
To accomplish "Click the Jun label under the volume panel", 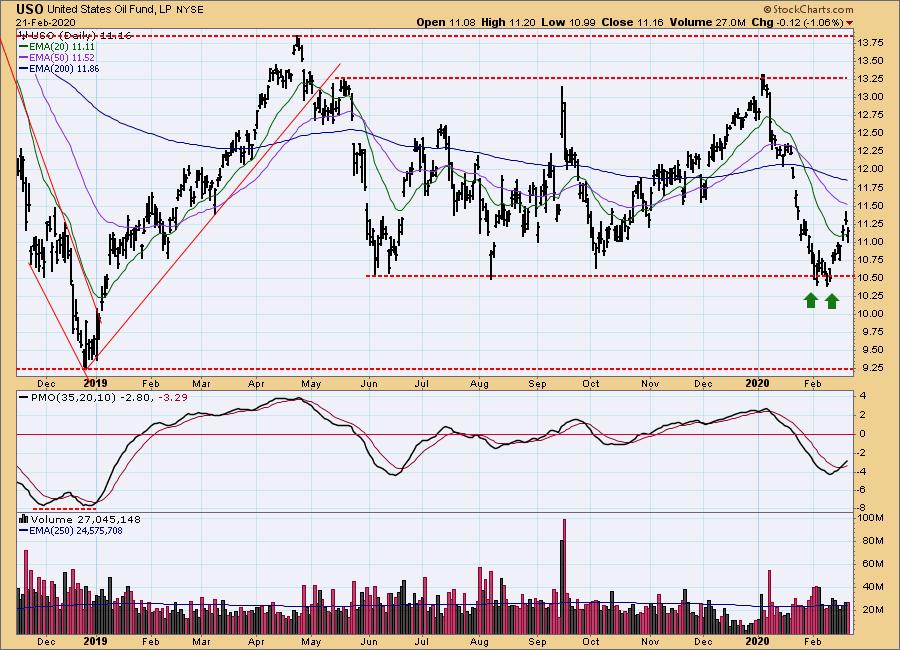I will pos(369,641).
